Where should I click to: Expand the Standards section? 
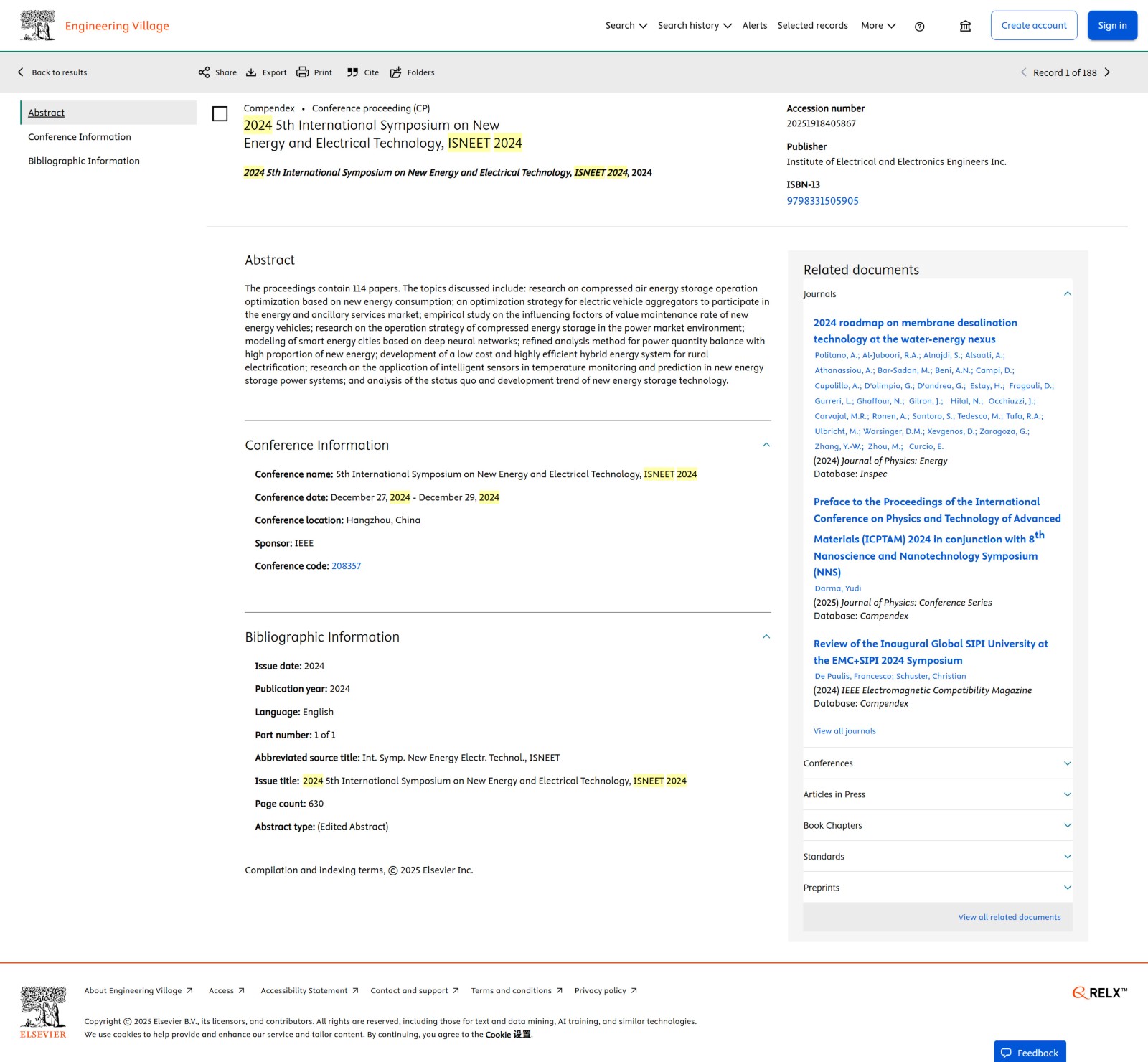(1067, 857)
